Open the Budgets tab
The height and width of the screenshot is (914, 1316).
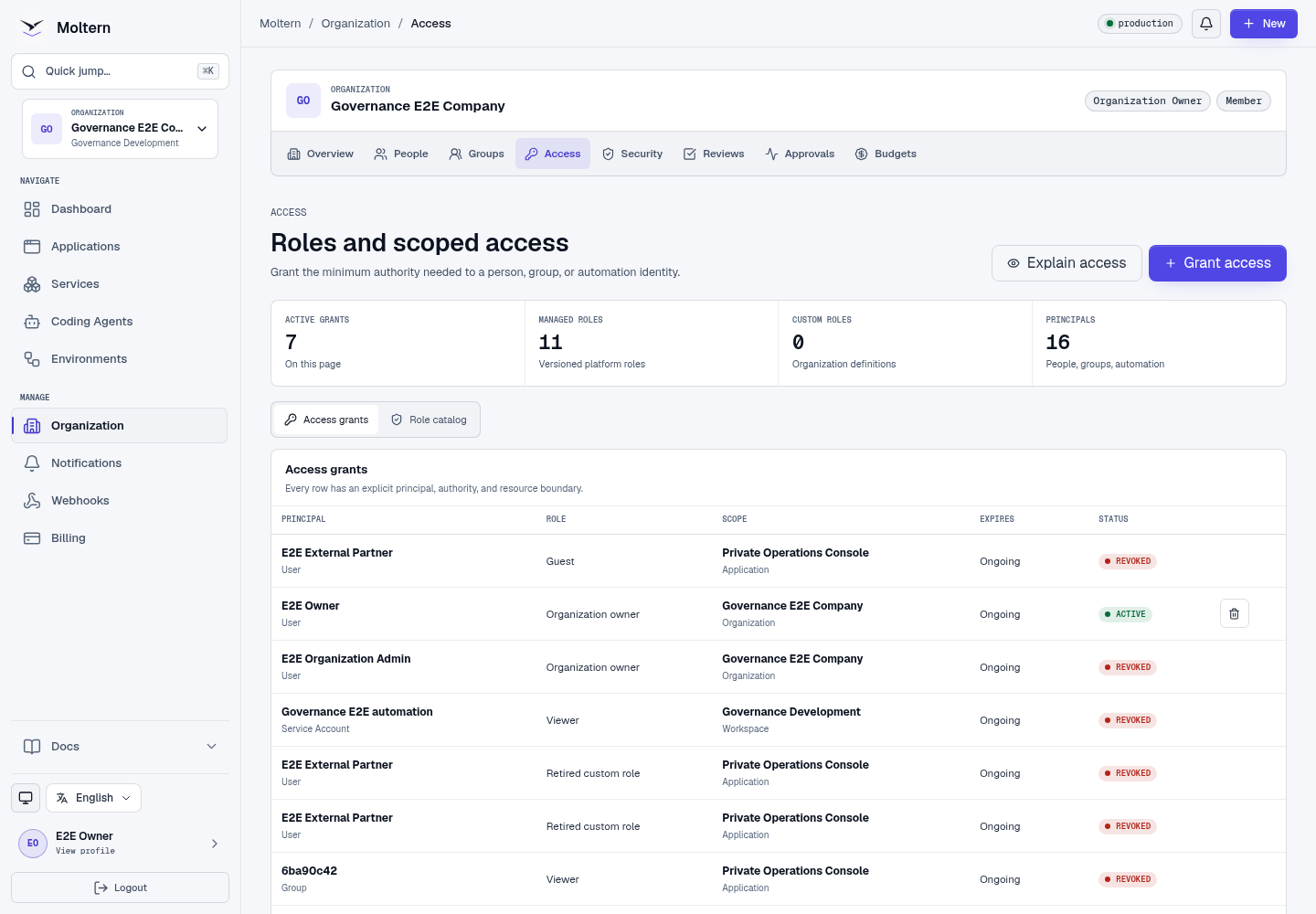point(886,154)
